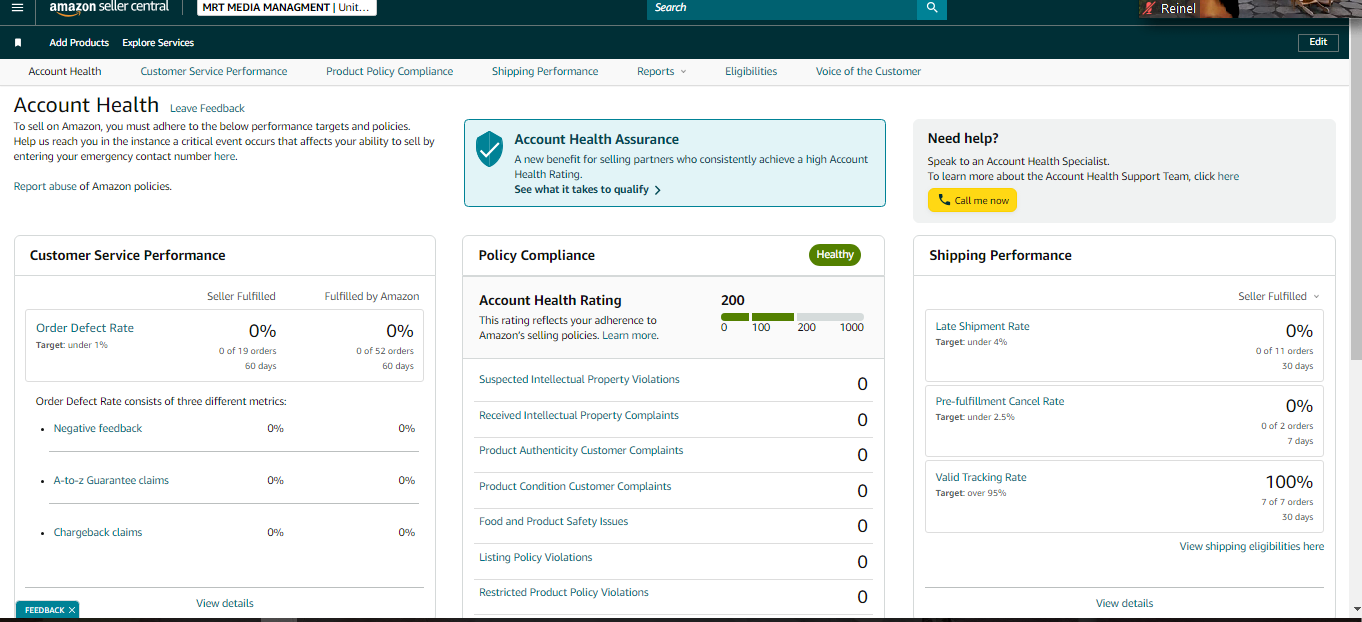
Task: Open Product Condition Customer Complaints
Action: [575, 487]
